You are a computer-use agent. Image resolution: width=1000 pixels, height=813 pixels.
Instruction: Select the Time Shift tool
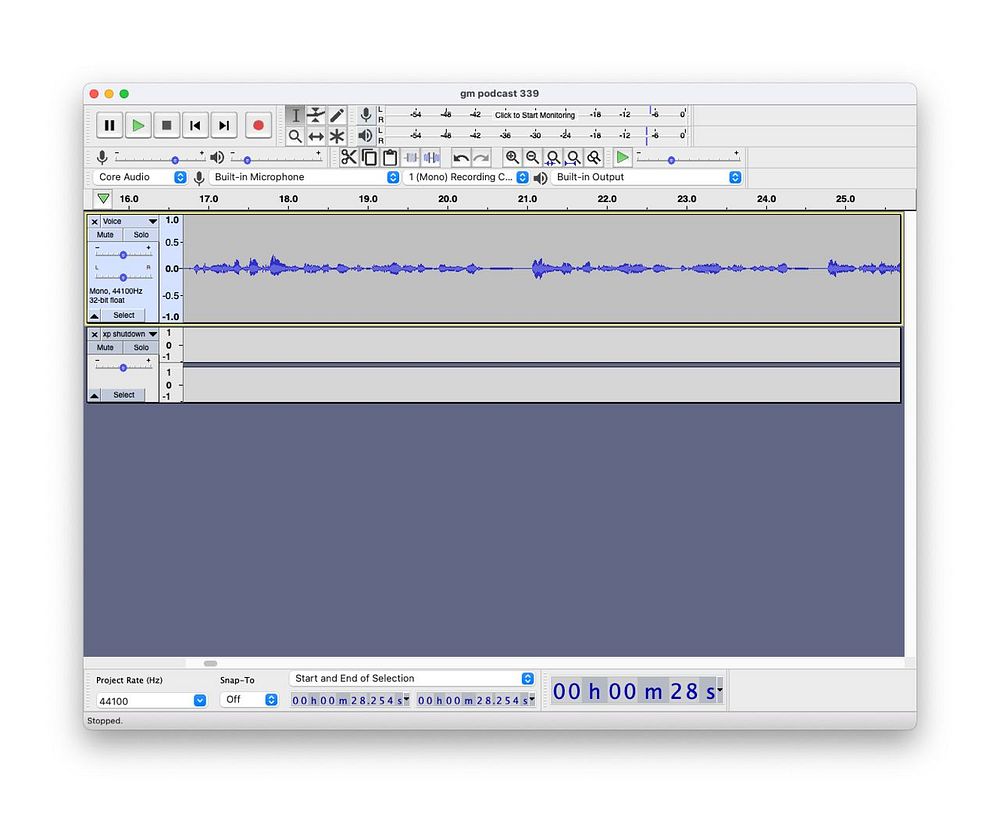[x=316, y=136]
